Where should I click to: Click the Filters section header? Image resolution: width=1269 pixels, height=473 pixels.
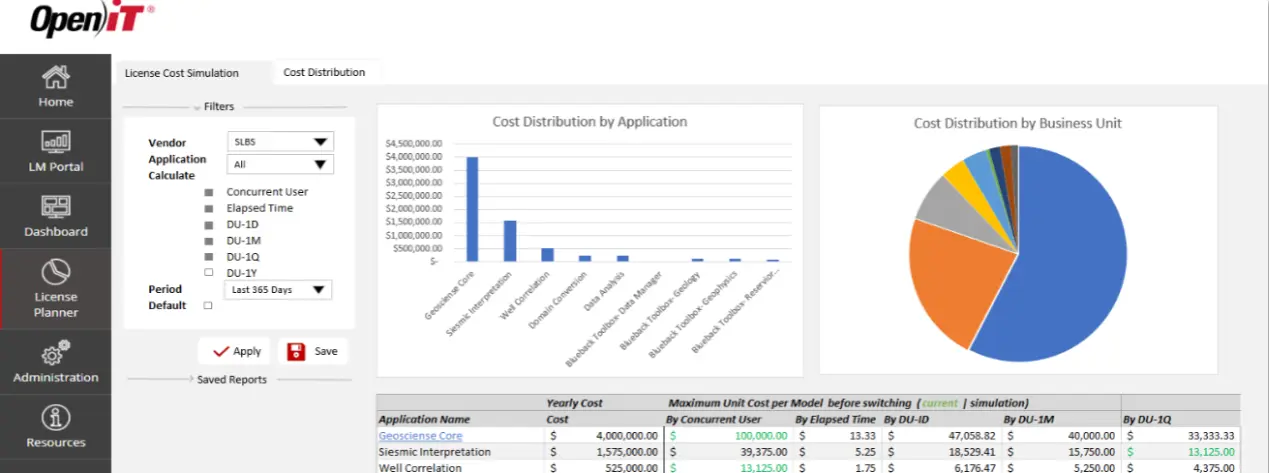pyautogui.click(x=219, y=107)
